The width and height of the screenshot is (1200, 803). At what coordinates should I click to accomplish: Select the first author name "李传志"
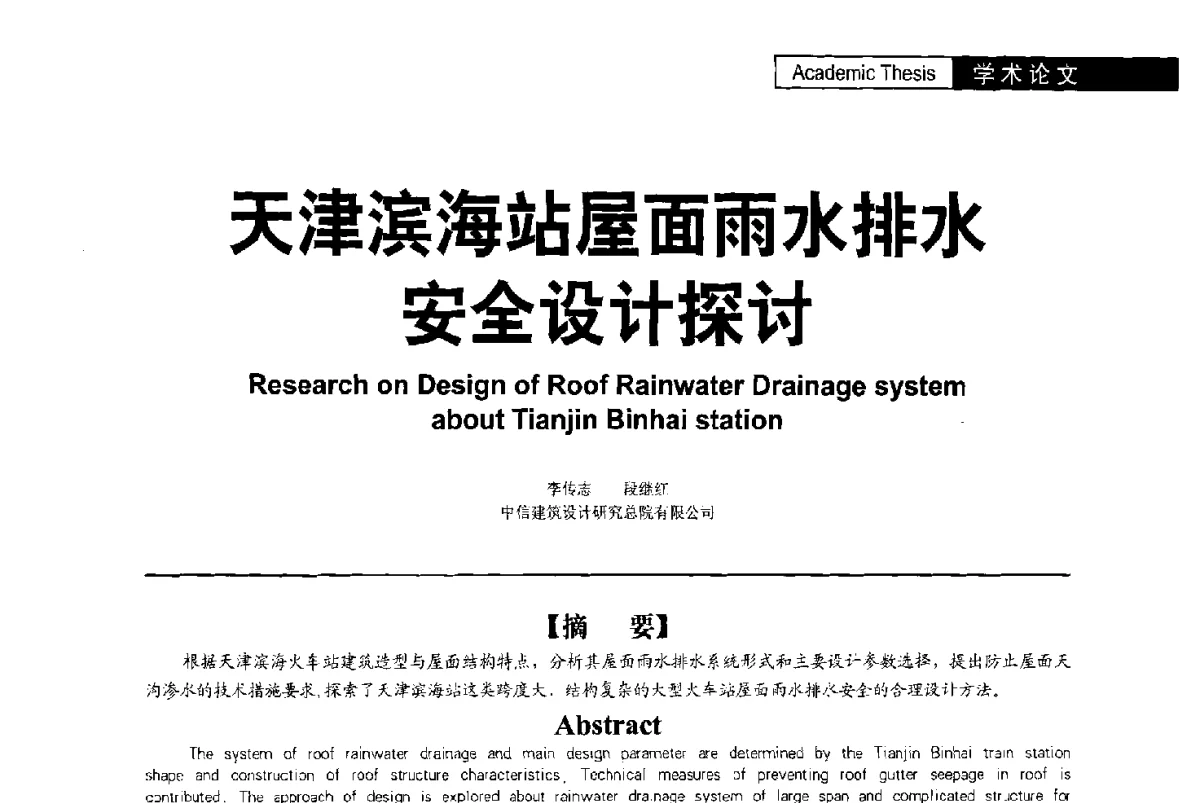[567, 489]
